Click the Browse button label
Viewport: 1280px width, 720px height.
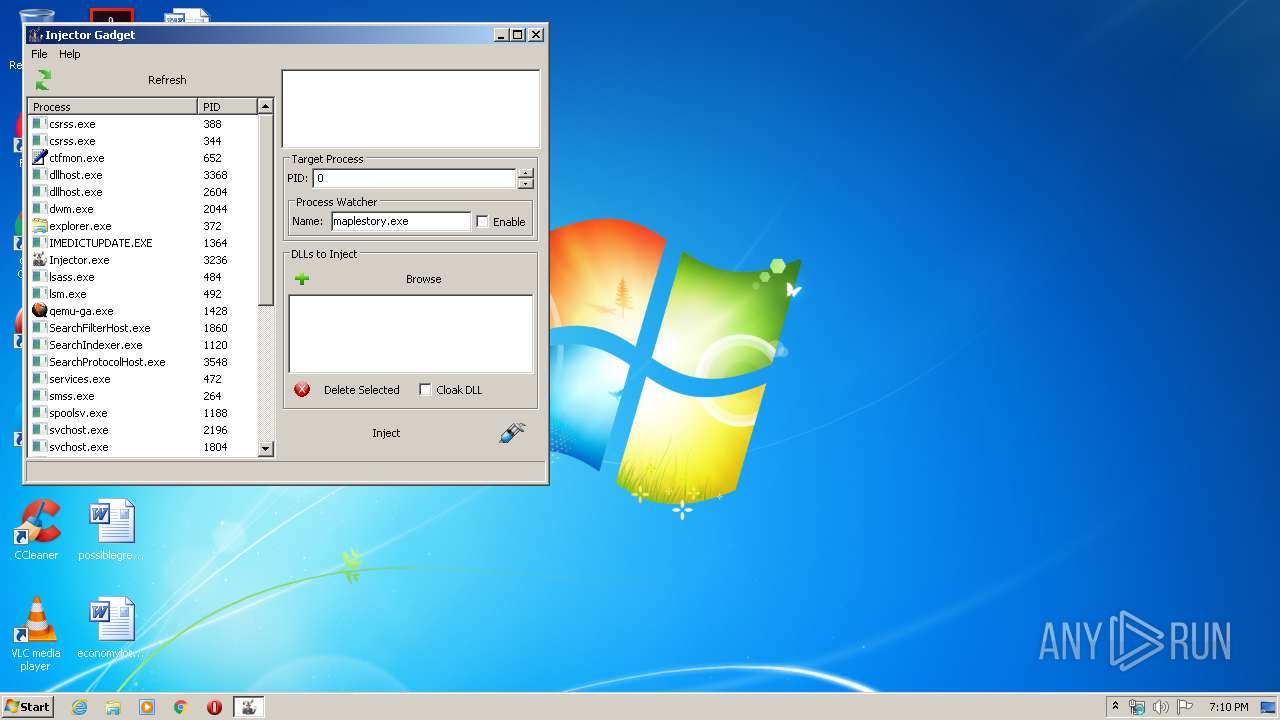(423, 279)
